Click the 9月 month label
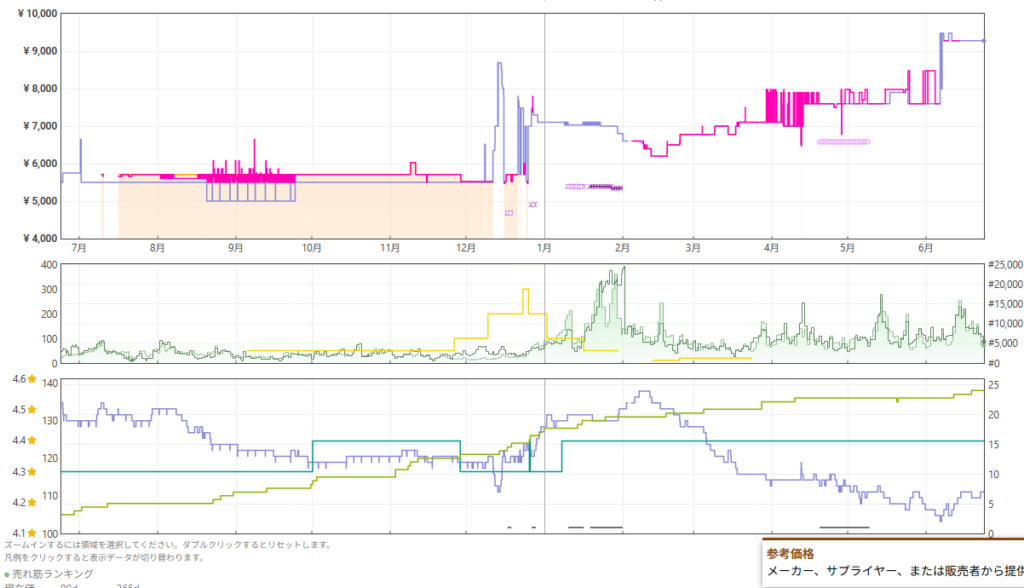Screen dimensions: 1024x588 [x=236, y=248]
